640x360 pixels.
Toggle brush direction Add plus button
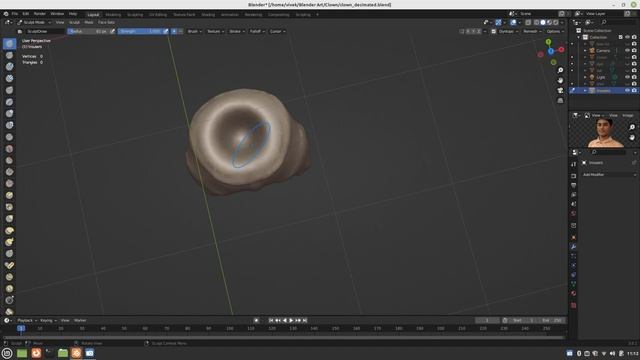click(174, 31)
